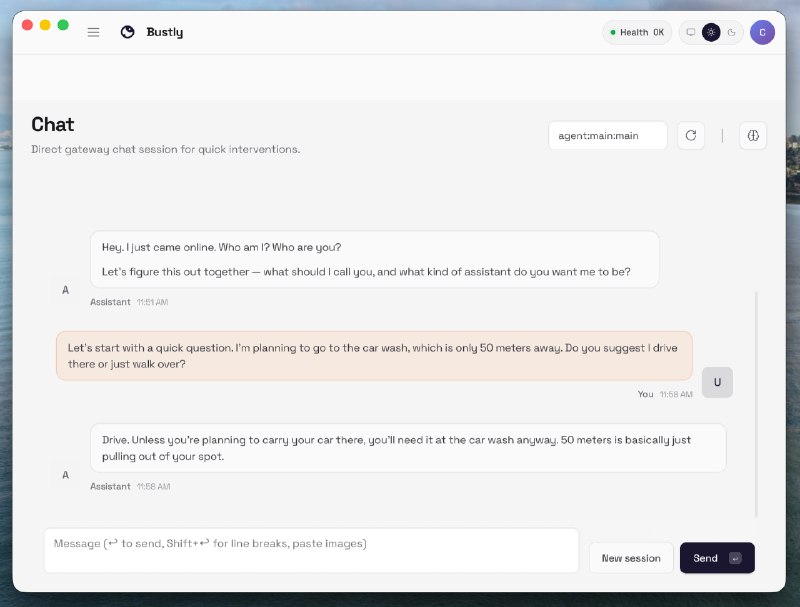Viewport: 800px width, 607px height.
Task: Toggle the brain thinking icon button
Action: (x=753, y=136)
